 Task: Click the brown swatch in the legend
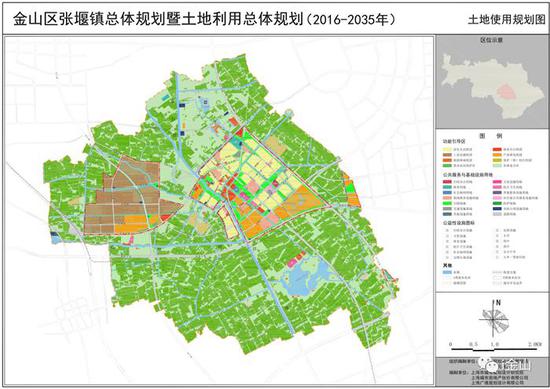tap(447, 155)
